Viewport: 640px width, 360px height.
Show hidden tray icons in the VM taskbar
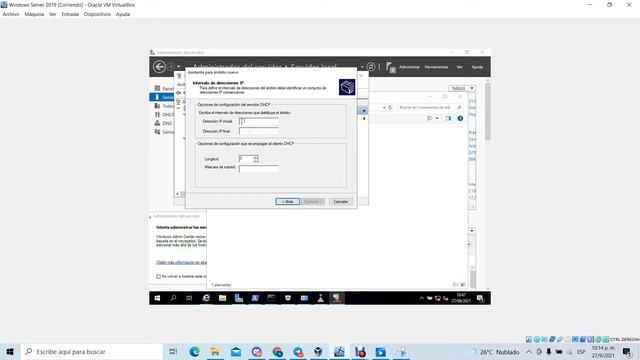click(x=421, y=298)
